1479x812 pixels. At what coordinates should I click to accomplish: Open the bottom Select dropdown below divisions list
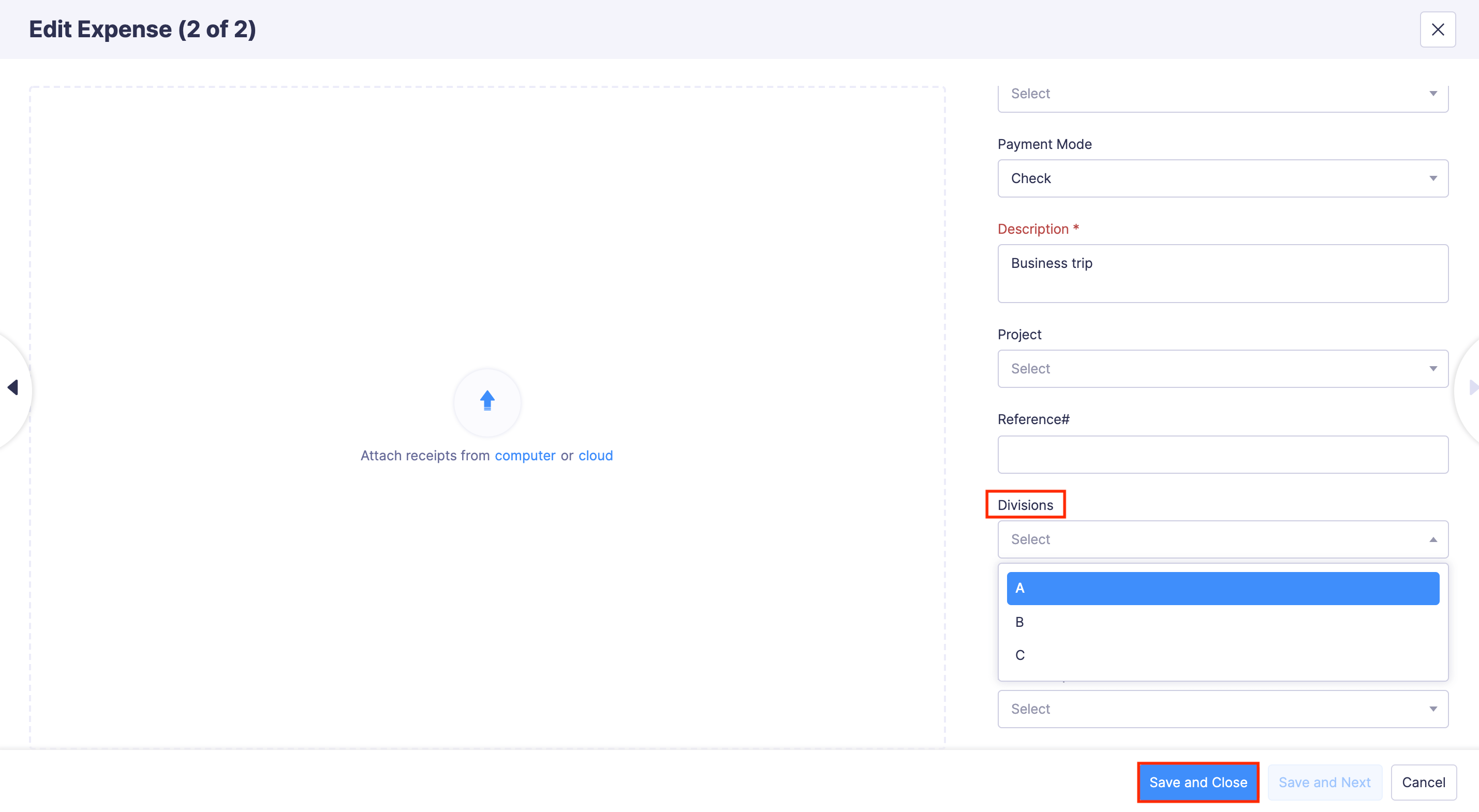coord(1222,709)
